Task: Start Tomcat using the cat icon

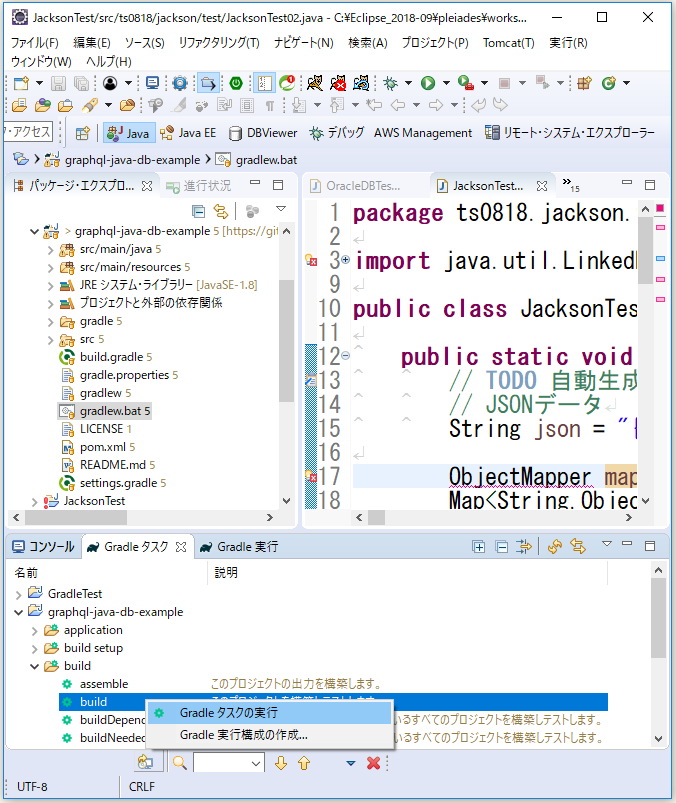Action: [x=314, y=83]
